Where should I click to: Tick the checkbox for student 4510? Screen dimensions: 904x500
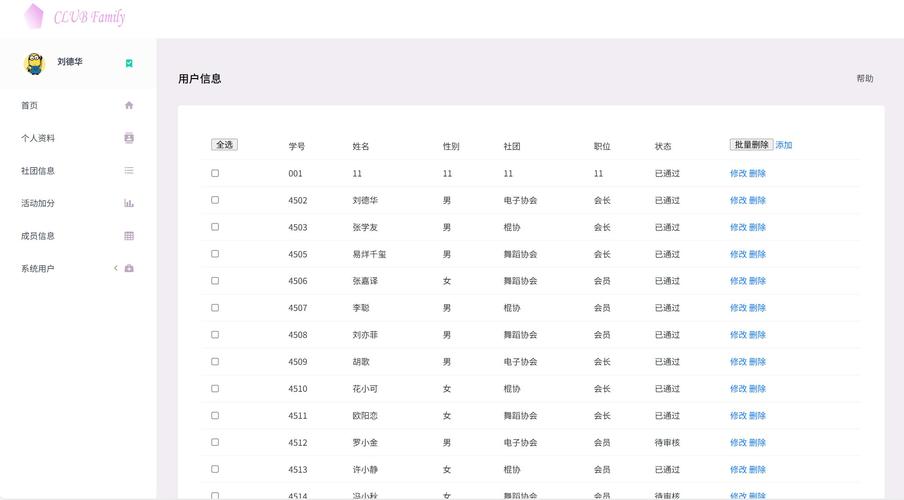[215, 388]
